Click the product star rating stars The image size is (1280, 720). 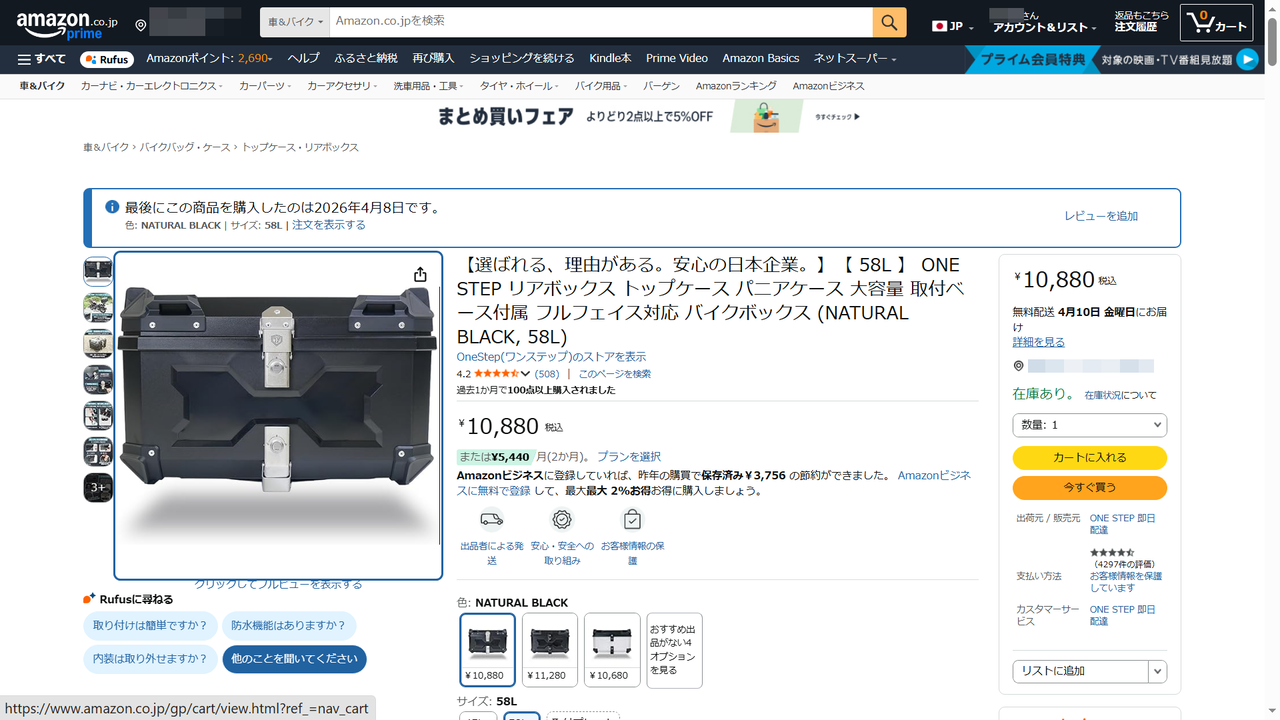click(496, 374)
